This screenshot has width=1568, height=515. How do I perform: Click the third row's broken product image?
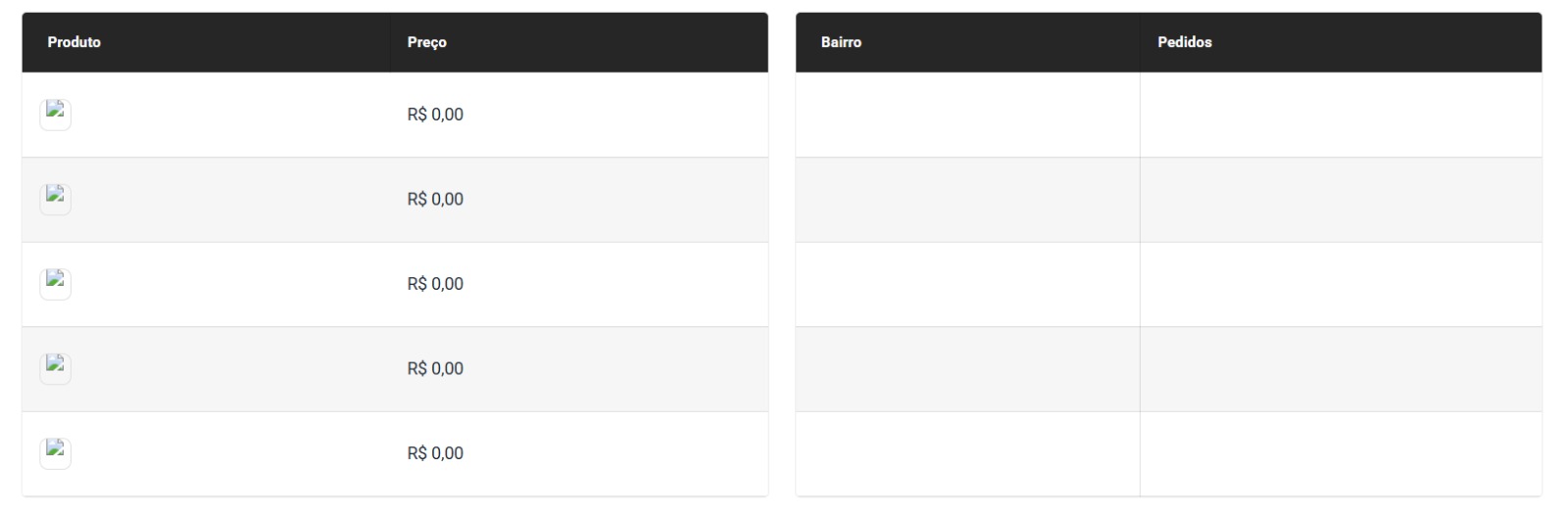(x=55, y=284)
